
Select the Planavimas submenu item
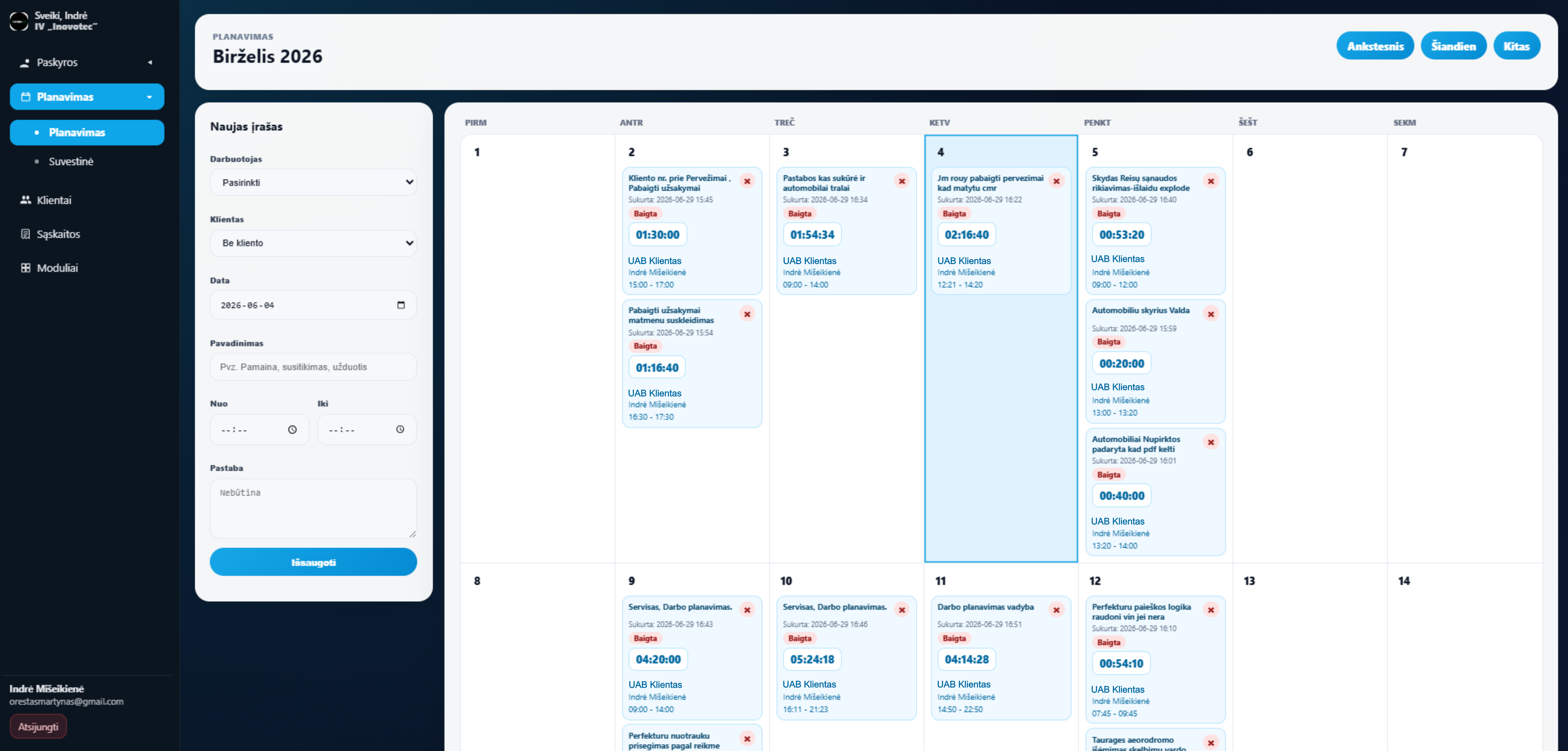[x=87, y=132]
